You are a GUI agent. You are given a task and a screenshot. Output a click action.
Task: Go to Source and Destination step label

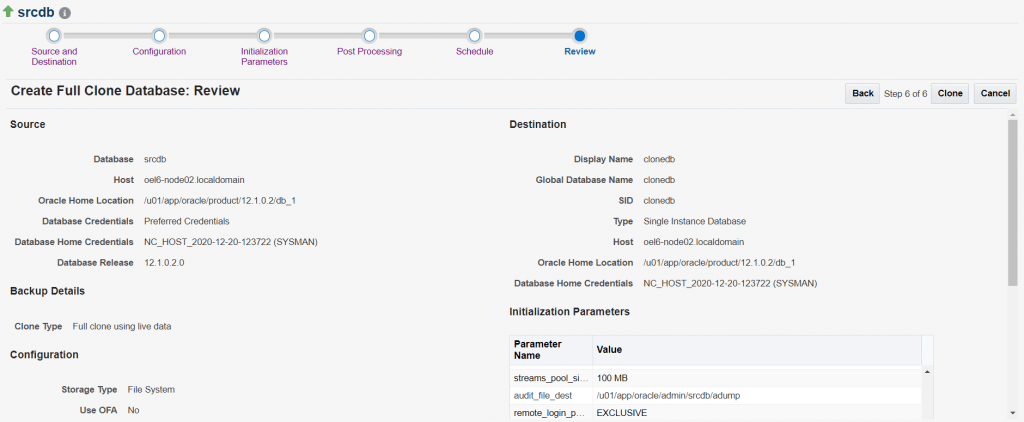click(x=54, y=56)
